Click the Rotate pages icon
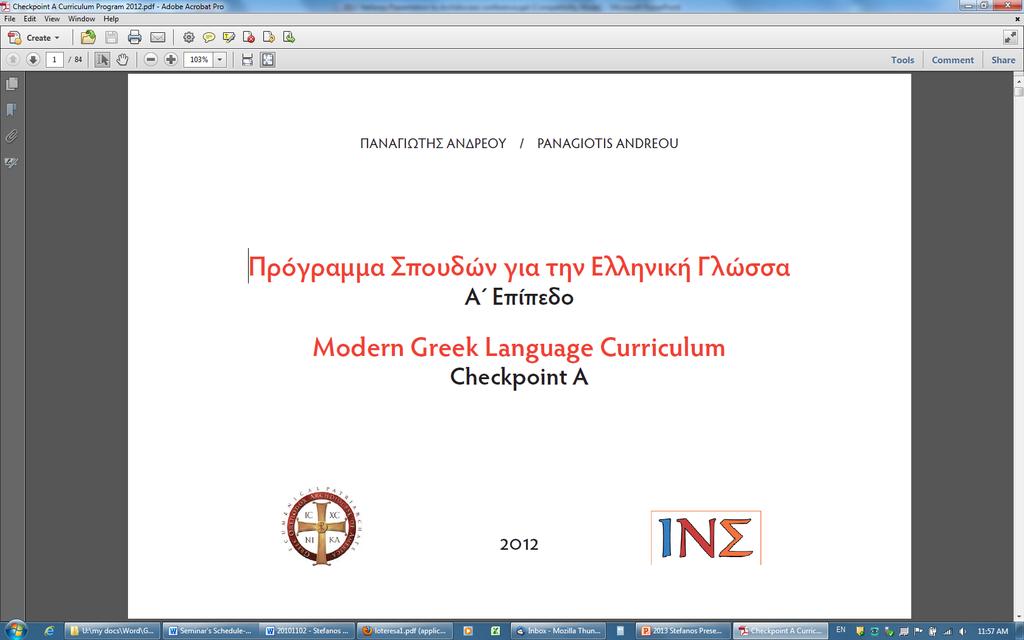 click(x=268, y=38)
